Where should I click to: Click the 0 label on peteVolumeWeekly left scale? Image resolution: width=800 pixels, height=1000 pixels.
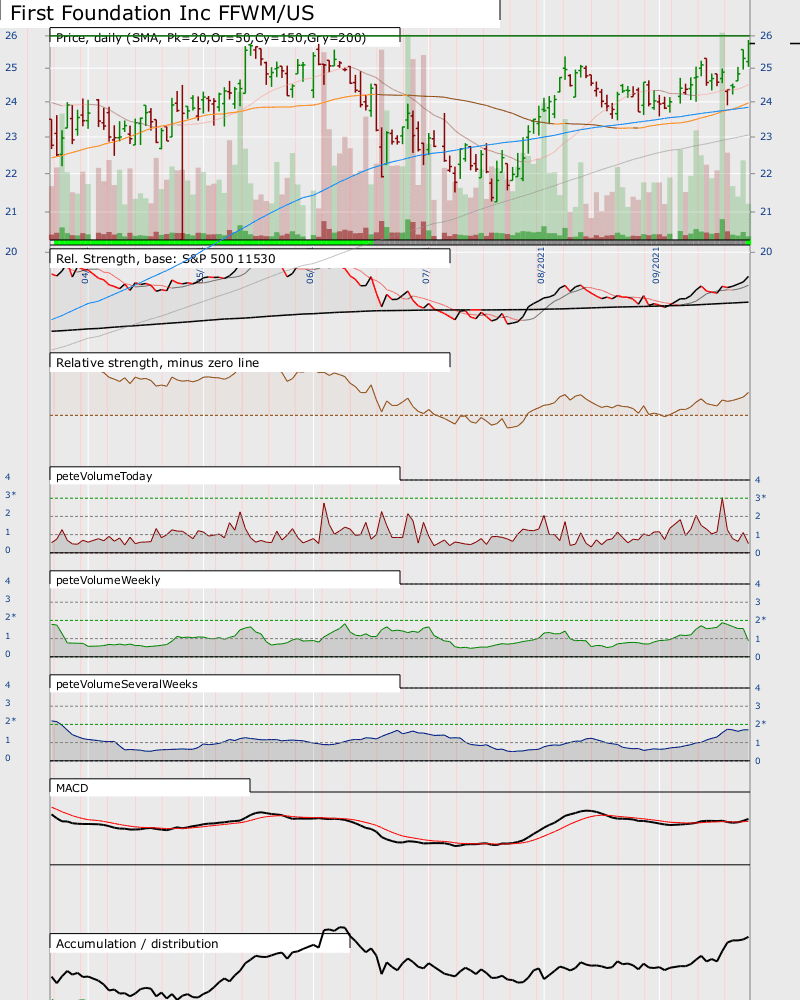click(8, 654)
